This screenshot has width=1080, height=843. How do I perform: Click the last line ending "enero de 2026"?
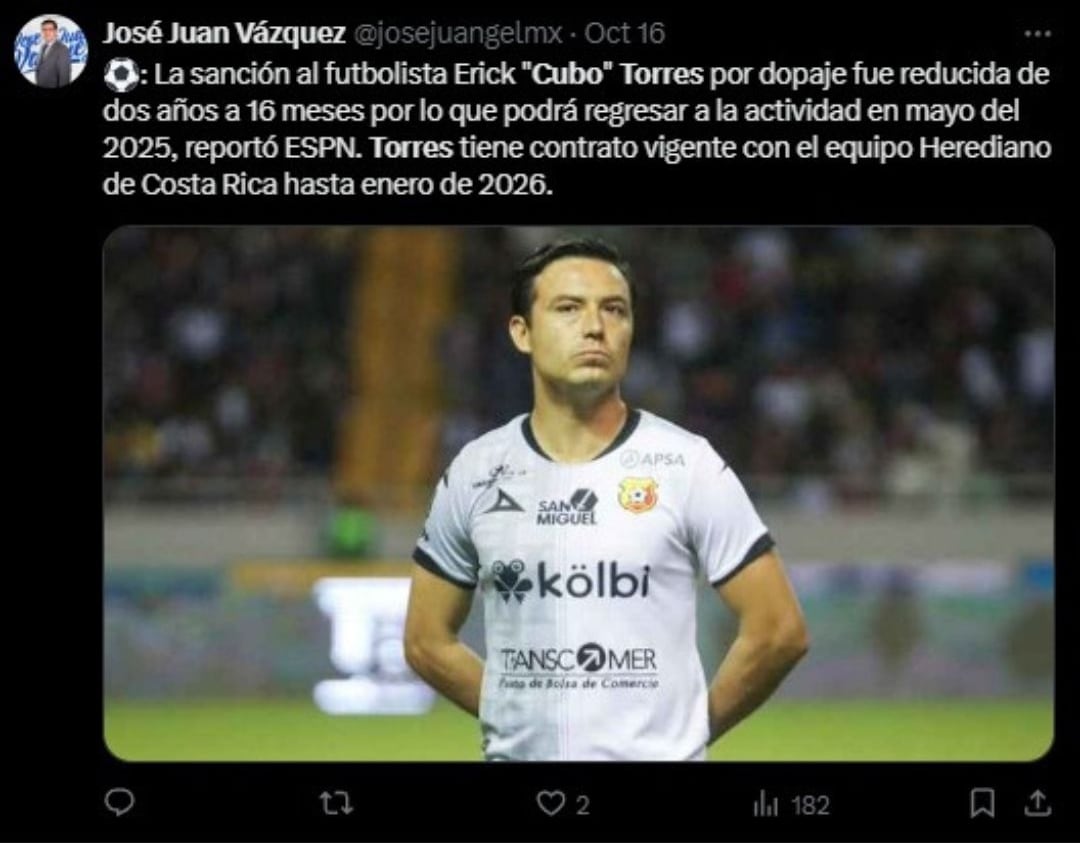pyautogui.click(x=328, y=185)
